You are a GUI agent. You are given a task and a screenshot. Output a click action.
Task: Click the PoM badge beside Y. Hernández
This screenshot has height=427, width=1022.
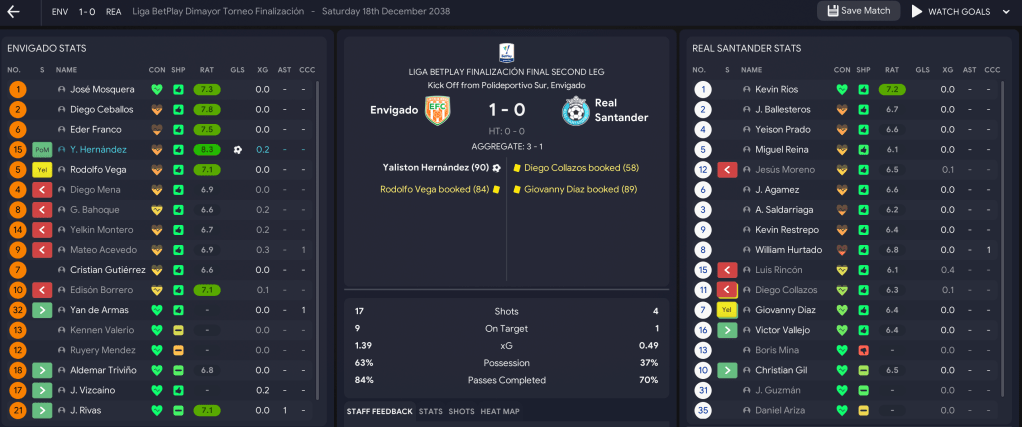tap(42, 149)
